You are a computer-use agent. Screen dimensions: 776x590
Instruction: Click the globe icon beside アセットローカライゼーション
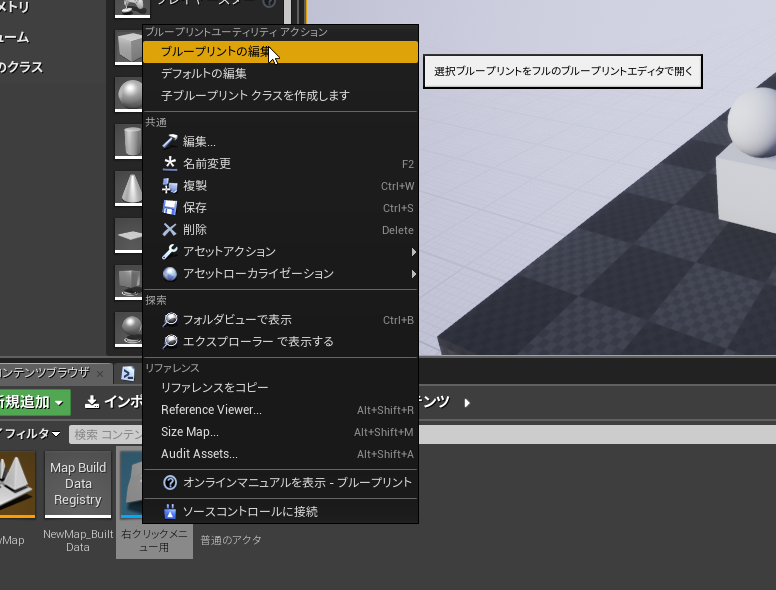(170, 274)
